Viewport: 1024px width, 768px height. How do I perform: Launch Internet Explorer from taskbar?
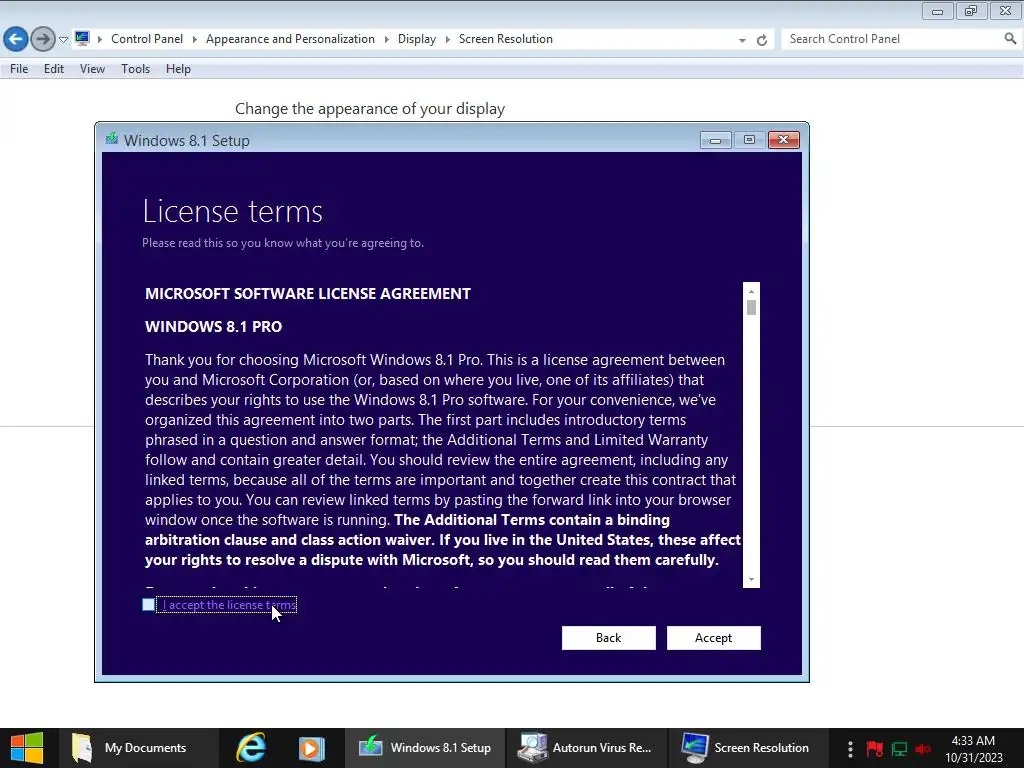(251, 748)
